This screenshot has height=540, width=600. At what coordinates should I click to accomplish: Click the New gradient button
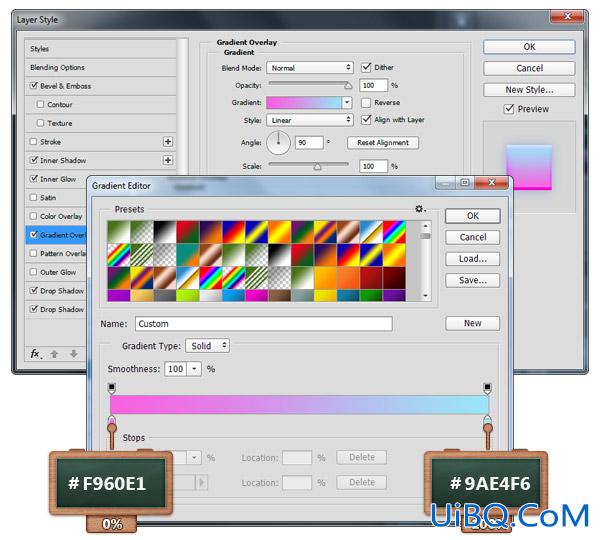473,323
